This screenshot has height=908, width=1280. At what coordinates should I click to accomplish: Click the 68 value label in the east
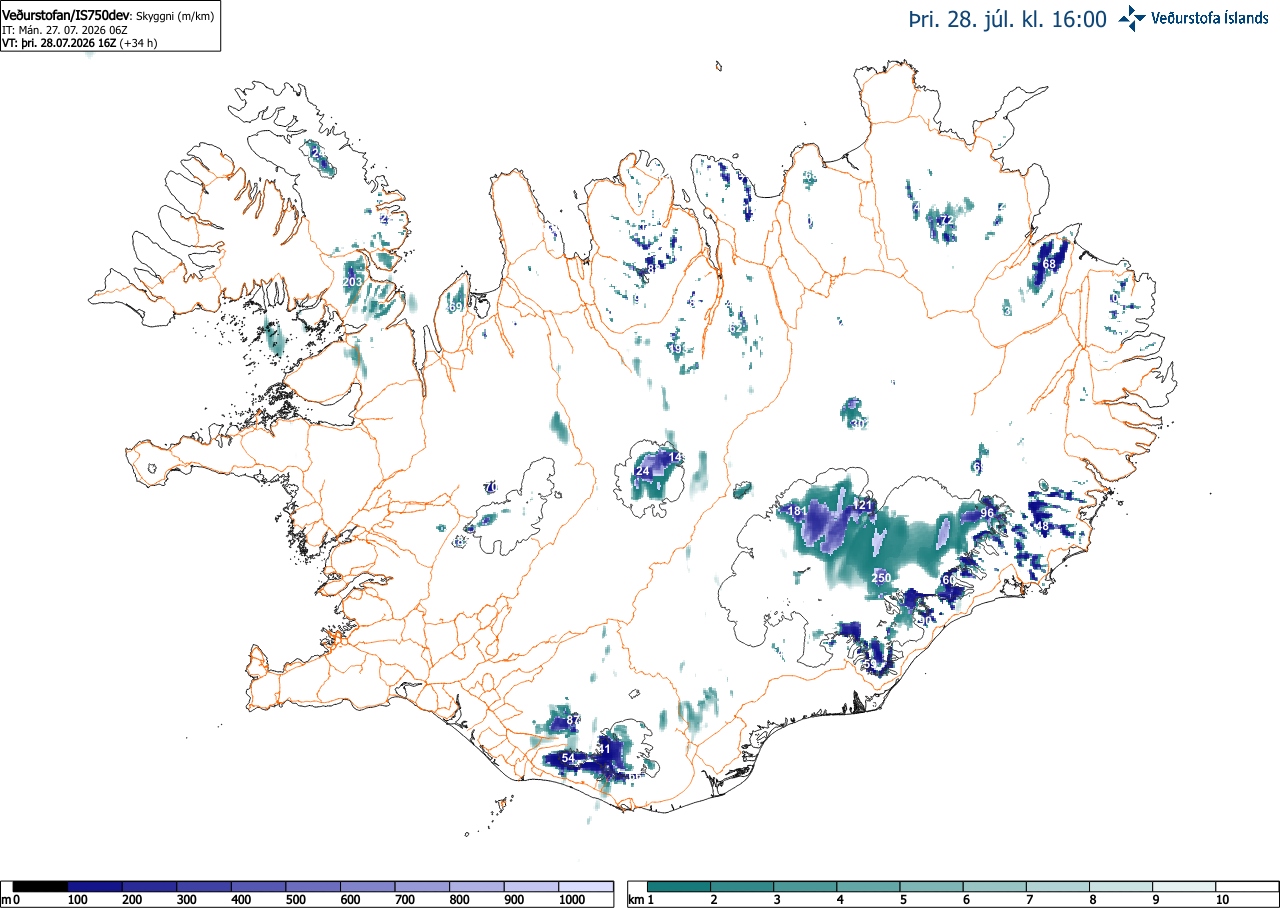click(x=1049, y=264)
